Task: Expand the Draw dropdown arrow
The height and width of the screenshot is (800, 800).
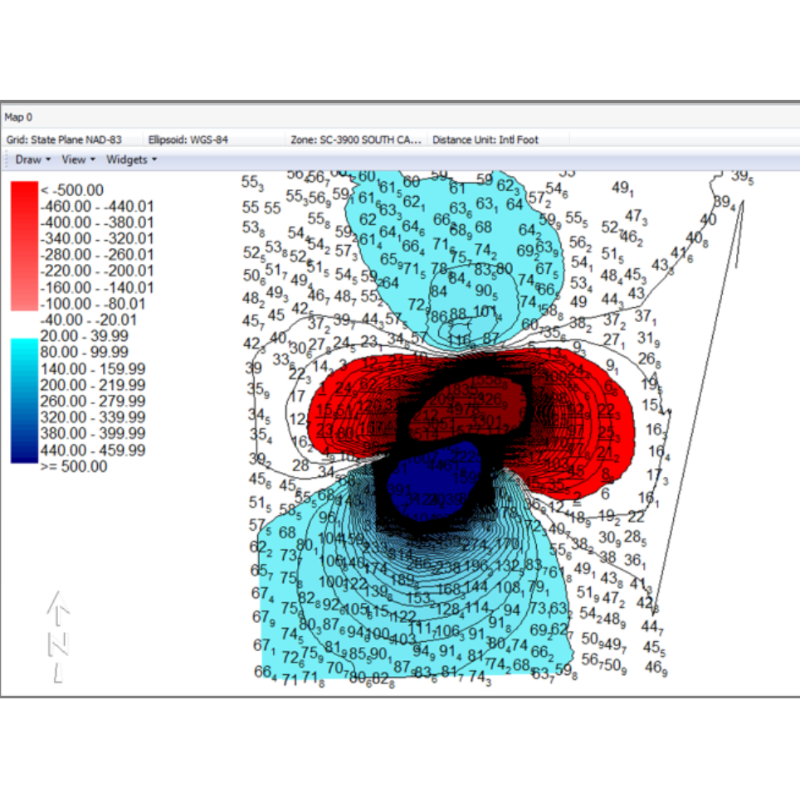Action: (48, 158)
